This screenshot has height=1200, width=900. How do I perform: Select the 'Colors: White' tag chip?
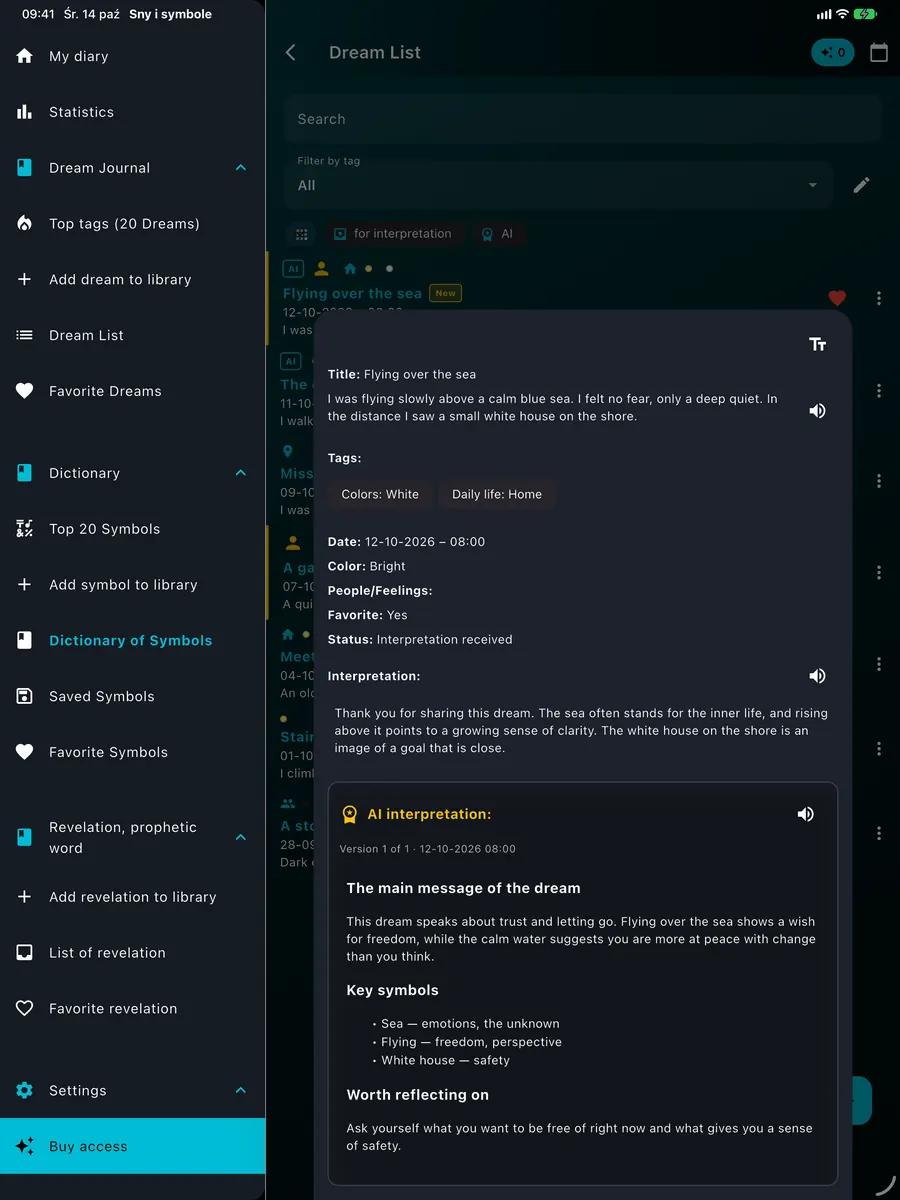[x=380, y=494]
